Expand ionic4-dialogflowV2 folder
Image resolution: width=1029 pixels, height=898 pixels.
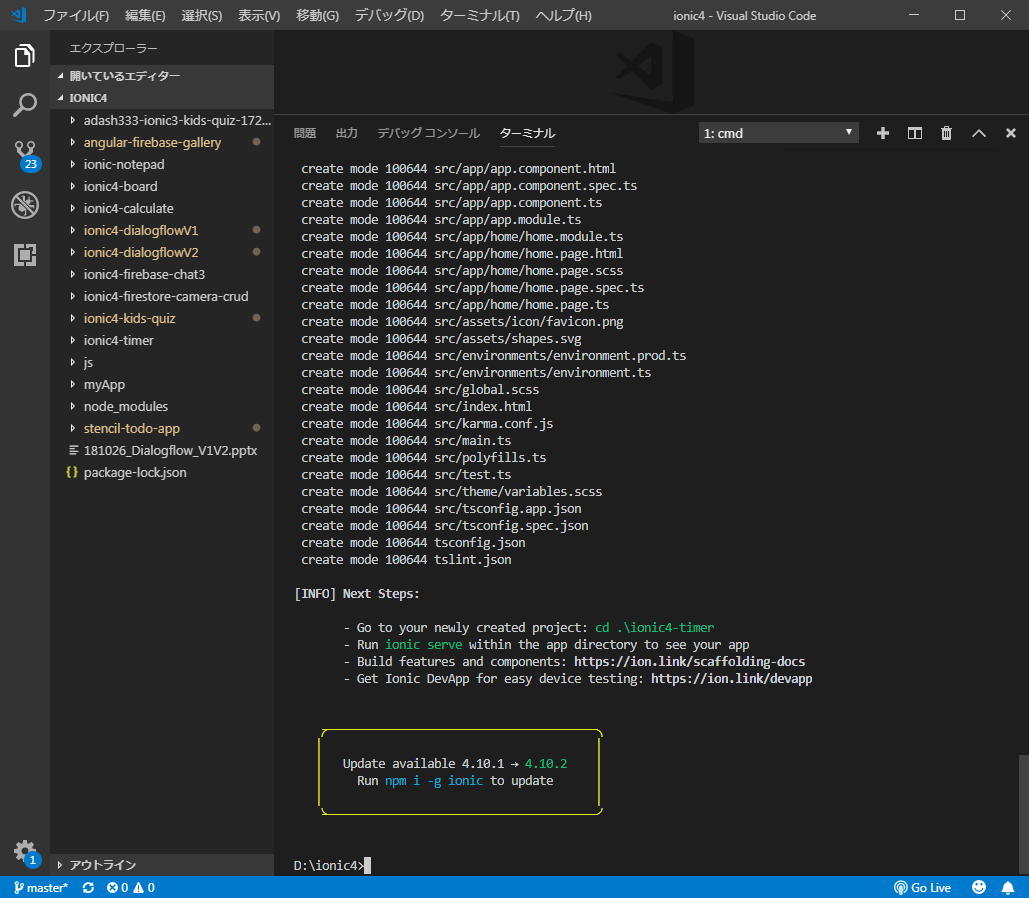[162, 252]
